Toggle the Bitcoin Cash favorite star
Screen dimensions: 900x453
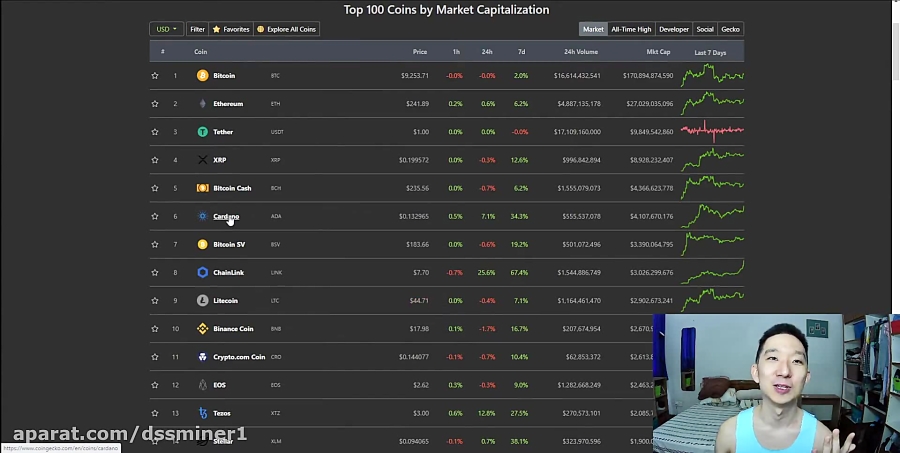[x=155, y=188]
